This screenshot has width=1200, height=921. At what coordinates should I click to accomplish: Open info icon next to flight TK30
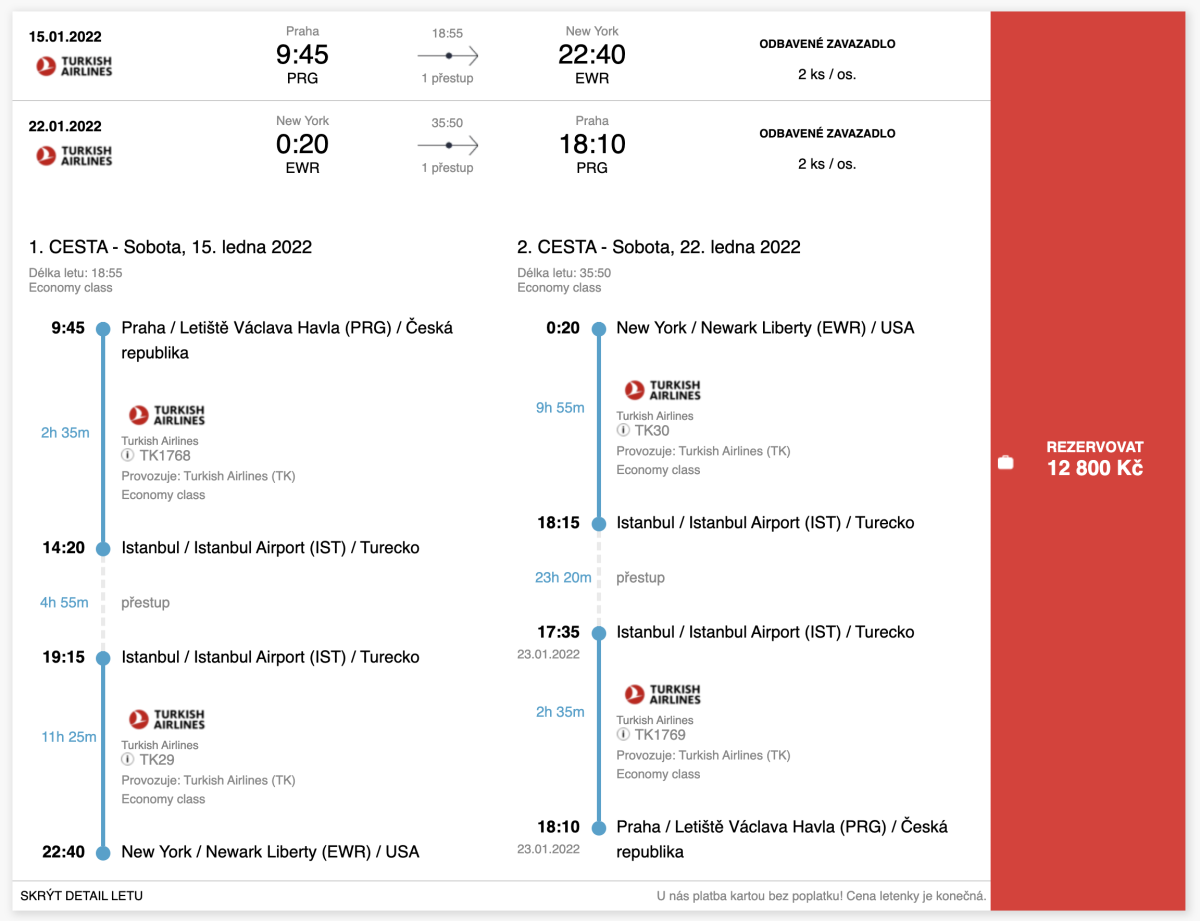(x=624, y=431)
